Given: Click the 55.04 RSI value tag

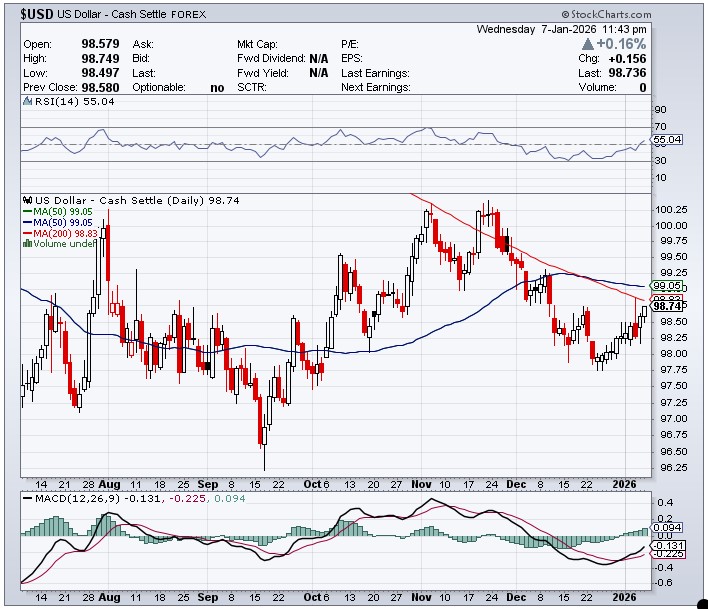Looking at the screenshot, I should point(667,140).
